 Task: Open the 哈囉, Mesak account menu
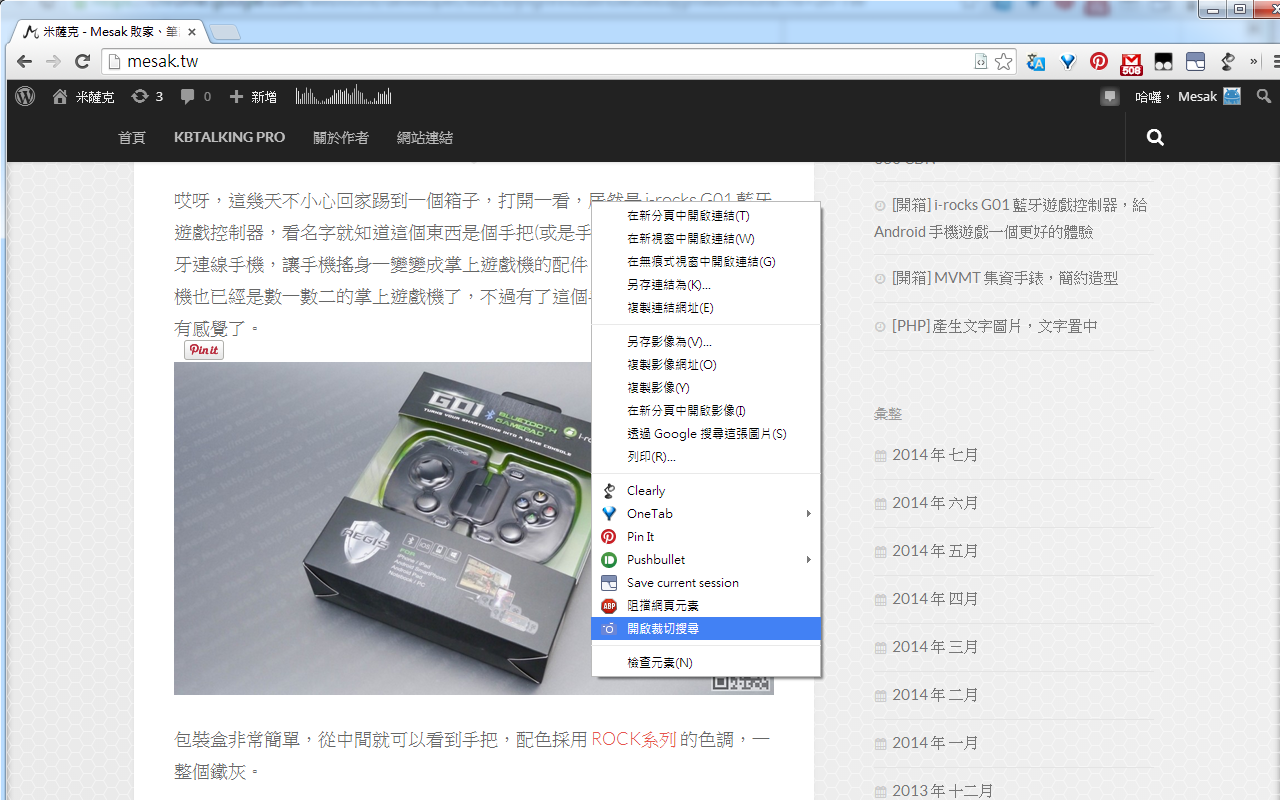pos(1187,97)
